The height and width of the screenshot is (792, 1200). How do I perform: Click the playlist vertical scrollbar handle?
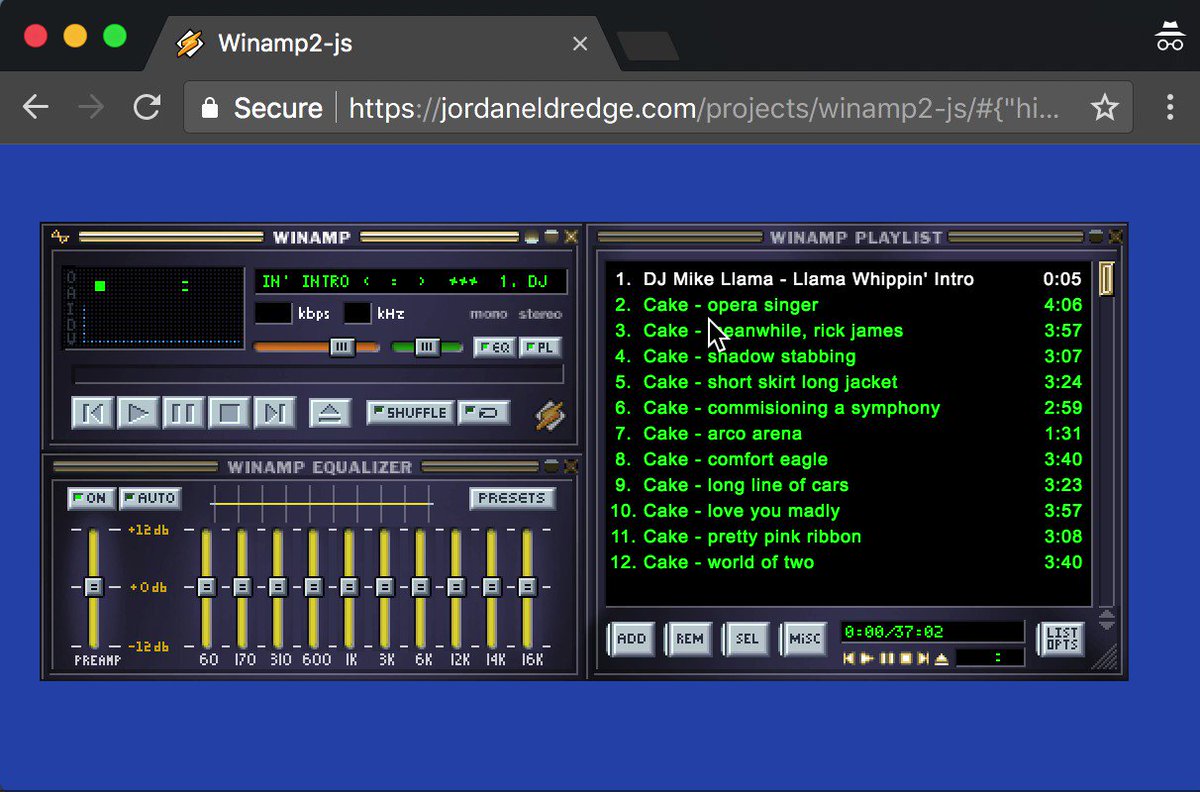[1106, 279]
